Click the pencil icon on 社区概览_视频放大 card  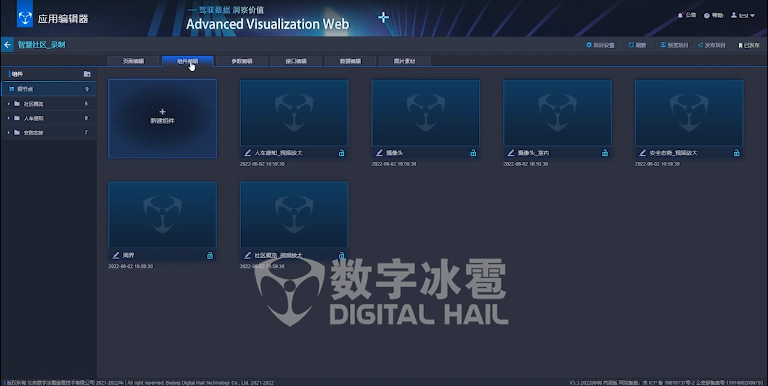(247, 255)
